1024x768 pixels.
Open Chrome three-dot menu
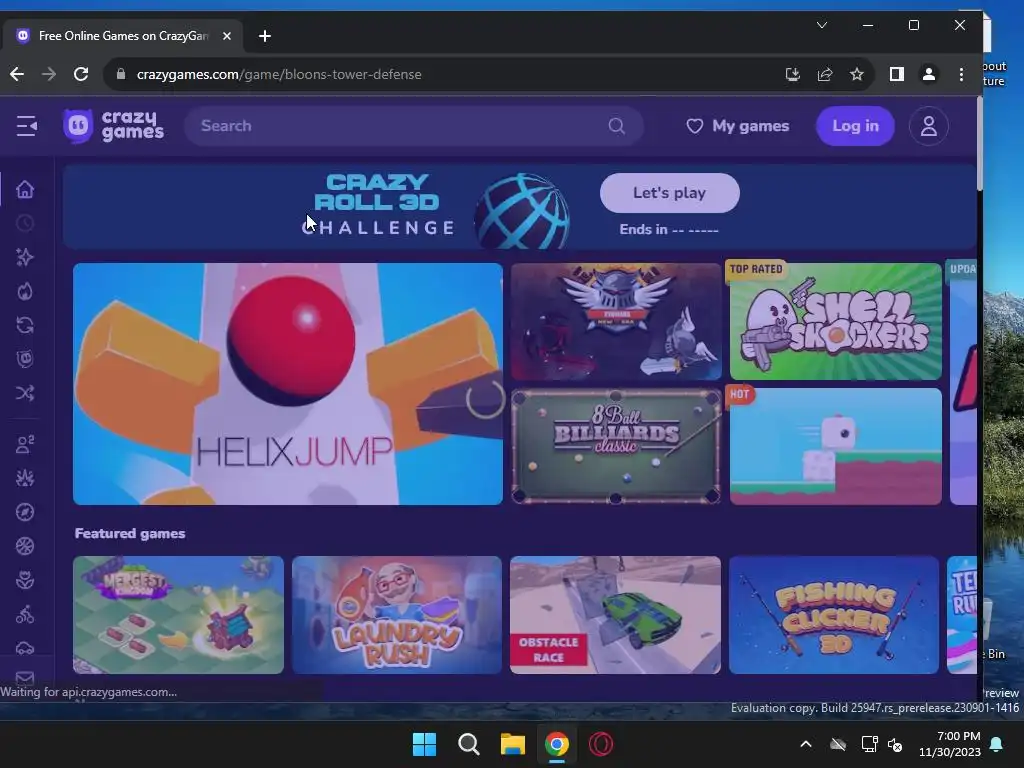click(961, 74)
